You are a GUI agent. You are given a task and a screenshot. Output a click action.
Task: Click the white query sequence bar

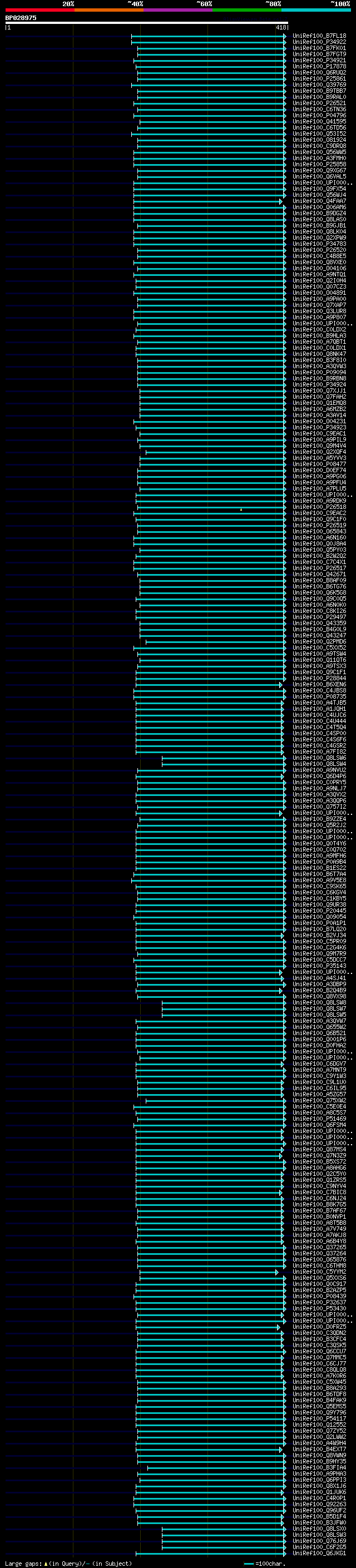146,22
